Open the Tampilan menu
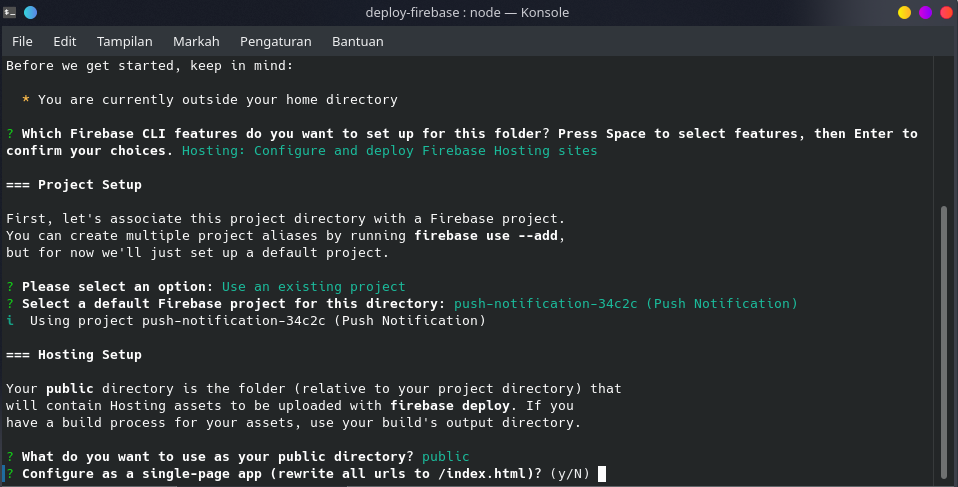958x487 pixels. pos(125,41)
